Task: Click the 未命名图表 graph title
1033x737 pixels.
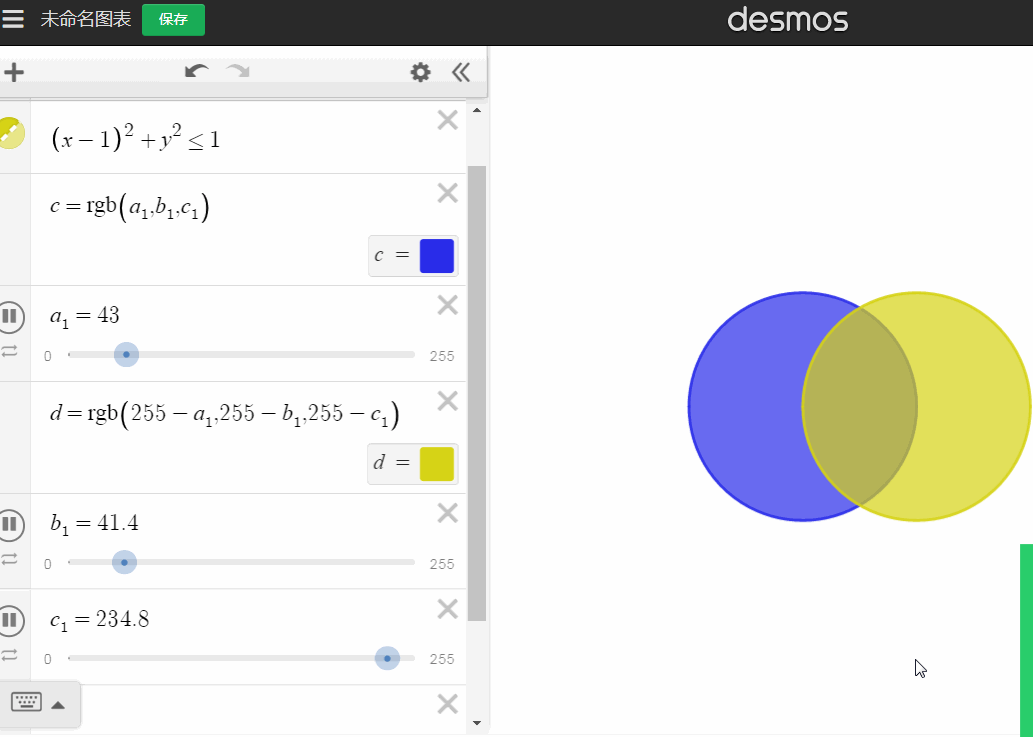Action: coord(86,19)
